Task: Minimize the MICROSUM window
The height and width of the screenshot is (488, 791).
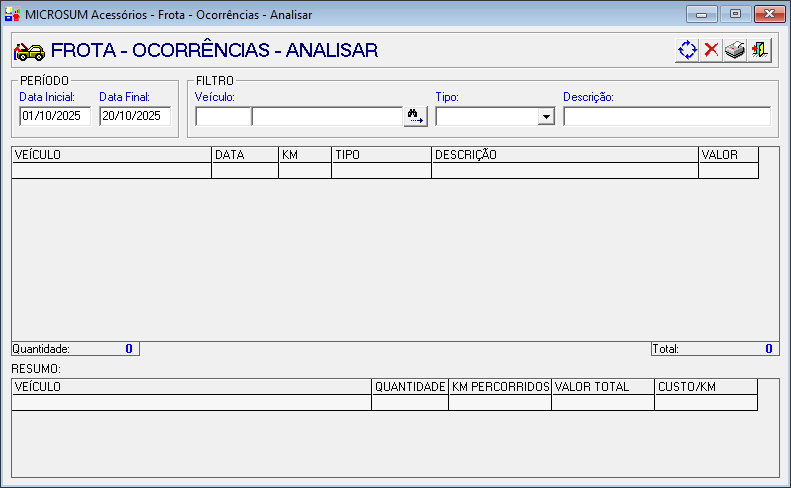Action: [x=701, y=14]
